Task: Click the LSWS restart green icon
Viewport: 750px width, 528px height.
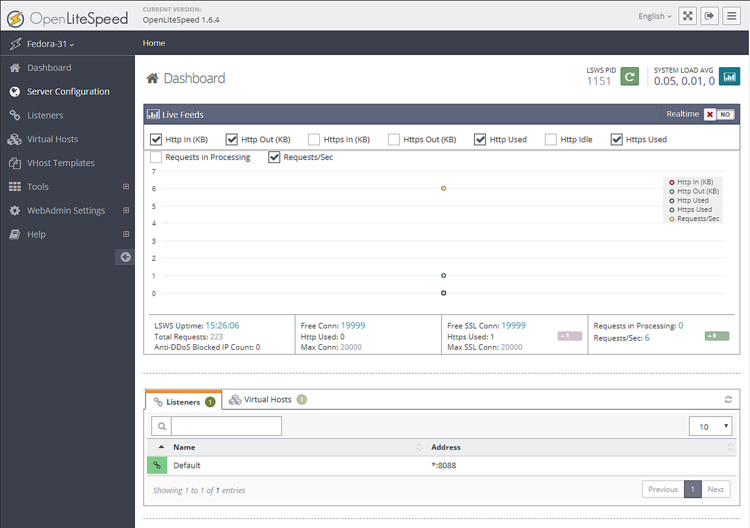Action: [x=629, y=77]
